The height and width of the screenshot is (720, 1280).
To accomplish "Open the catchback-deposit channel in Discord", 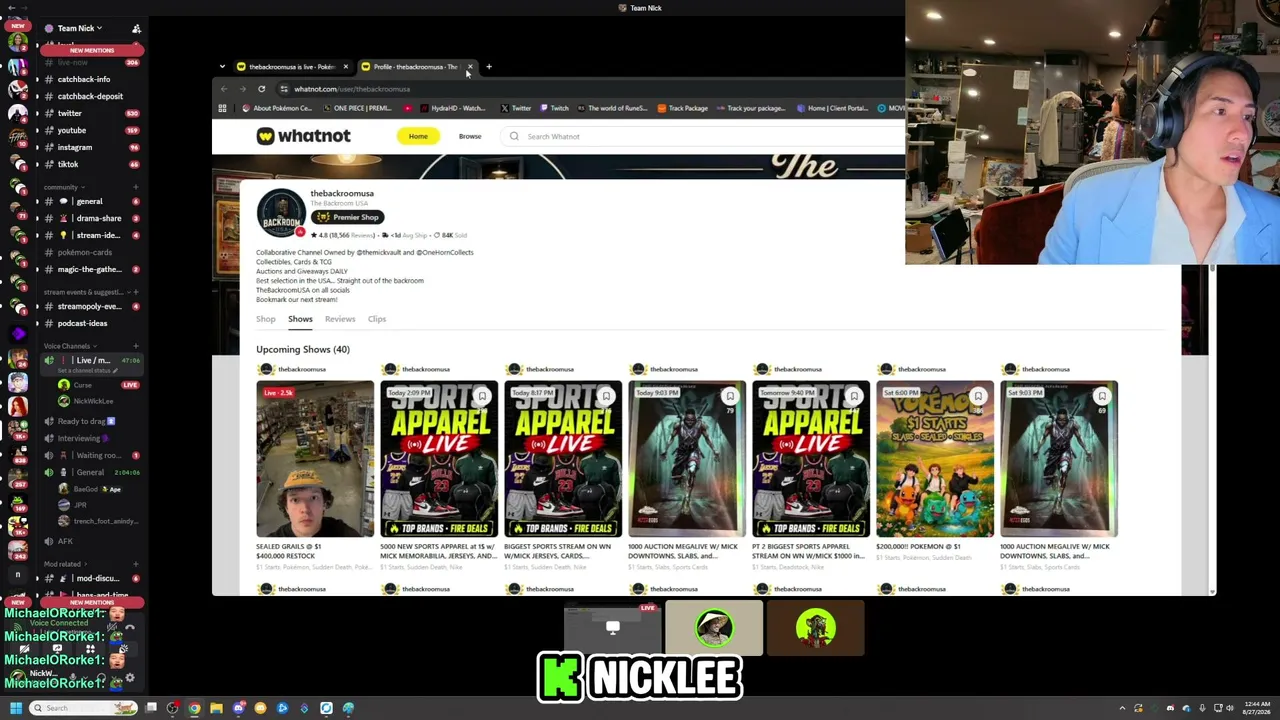I will point(90,96).
